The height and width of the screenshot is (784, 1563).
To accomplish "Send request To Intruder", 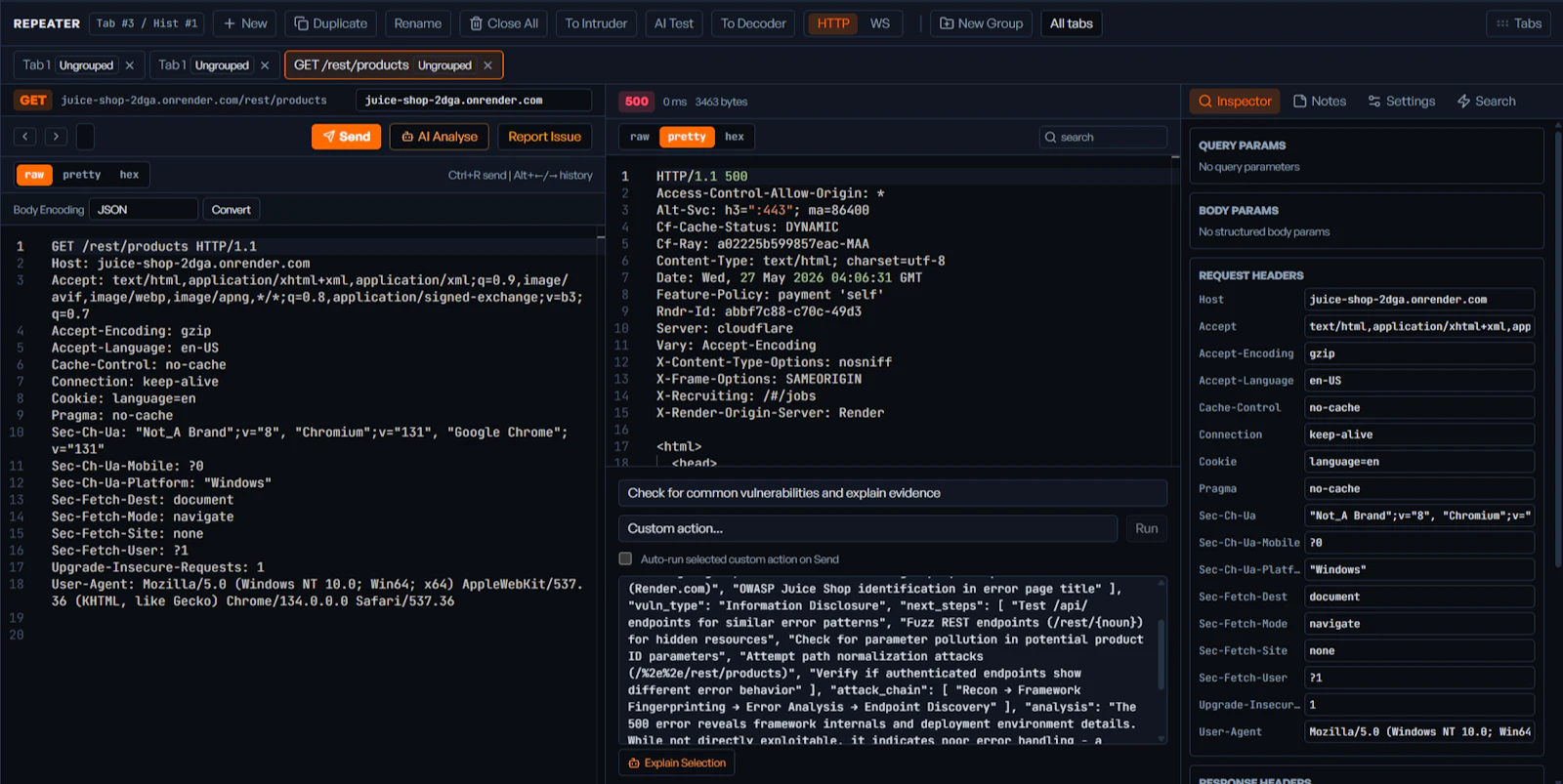I will 596,23.
